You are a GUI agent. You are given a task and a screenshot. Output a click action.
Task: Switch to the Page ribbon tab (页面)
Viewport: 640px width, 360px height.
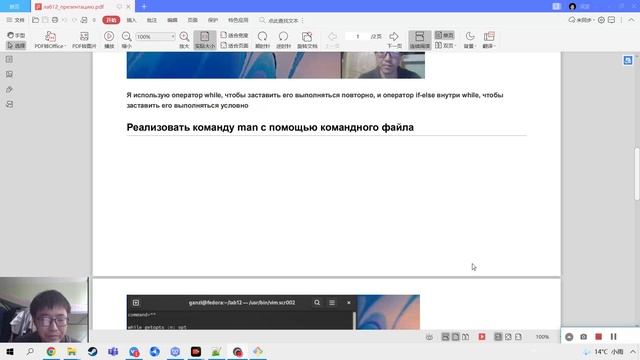tap(193, 20)
